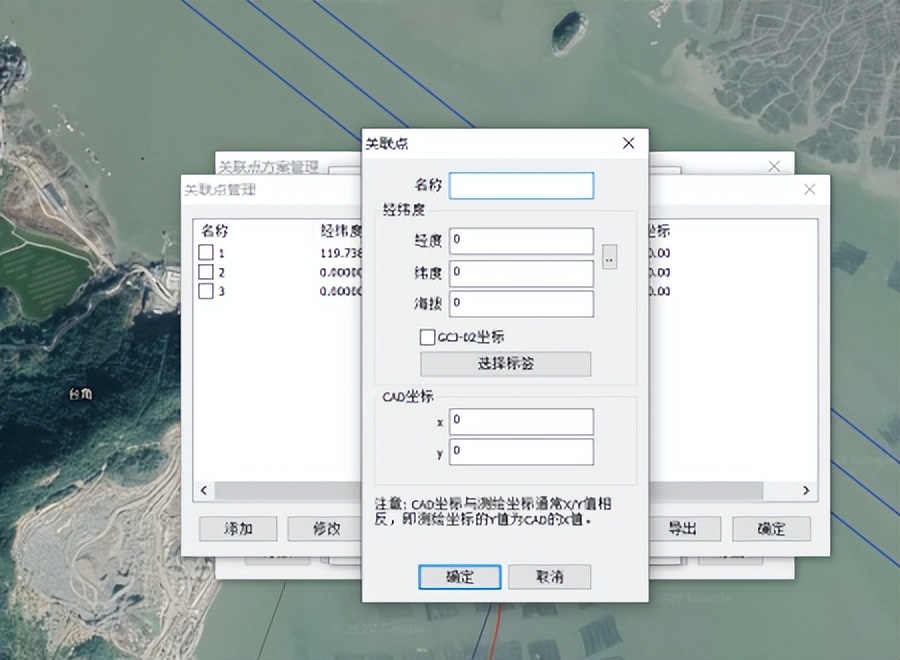Click the 修改 button to edit a point
Screen dimensions: 900x660
[x=324, y=529]
